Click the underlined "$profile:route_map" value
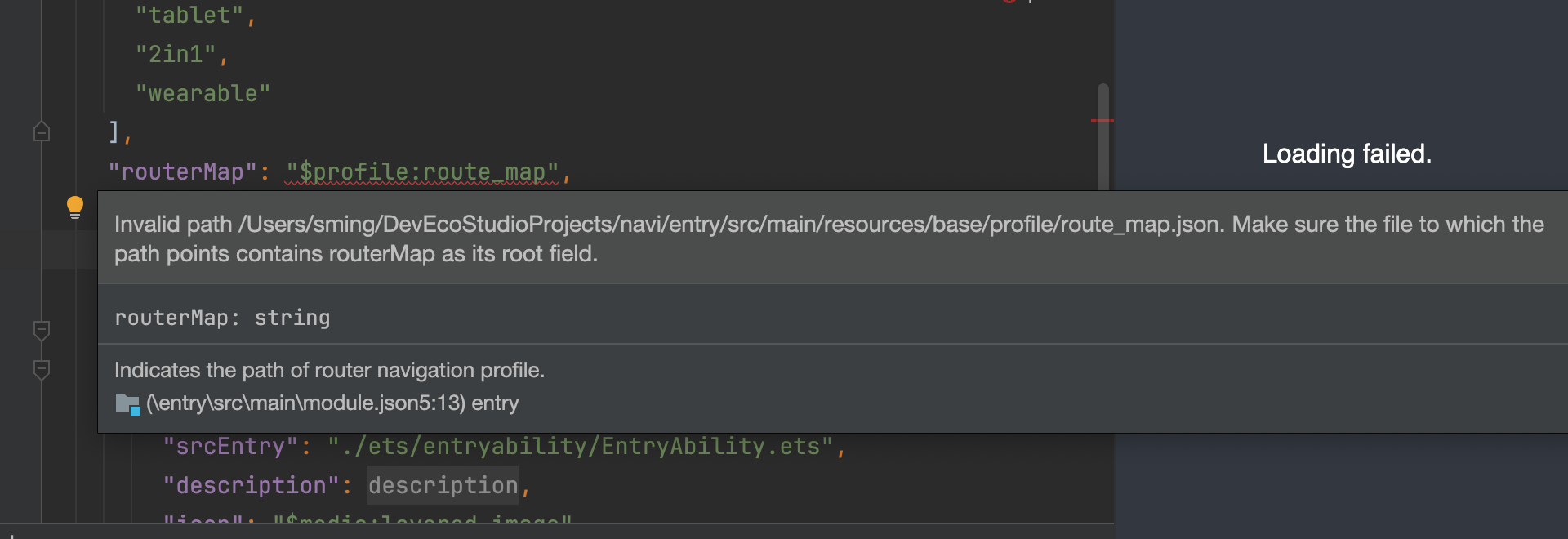The height and width of the screenshot is (539, 1568). pyautogui.click(x=422, y=172)
